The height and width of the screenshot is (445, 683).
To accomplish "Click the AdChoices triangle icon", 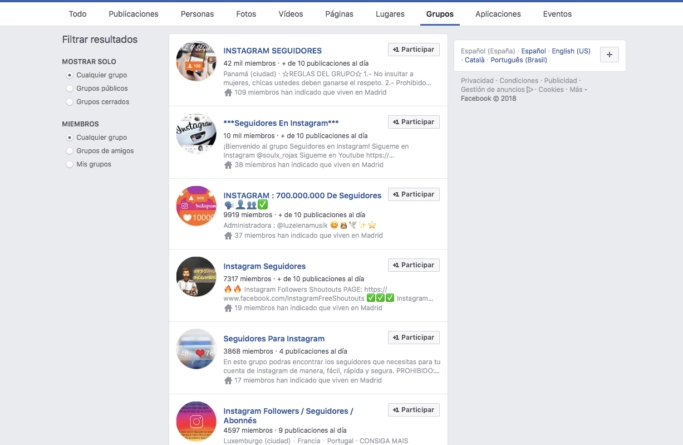I will [x=530, y=90].
